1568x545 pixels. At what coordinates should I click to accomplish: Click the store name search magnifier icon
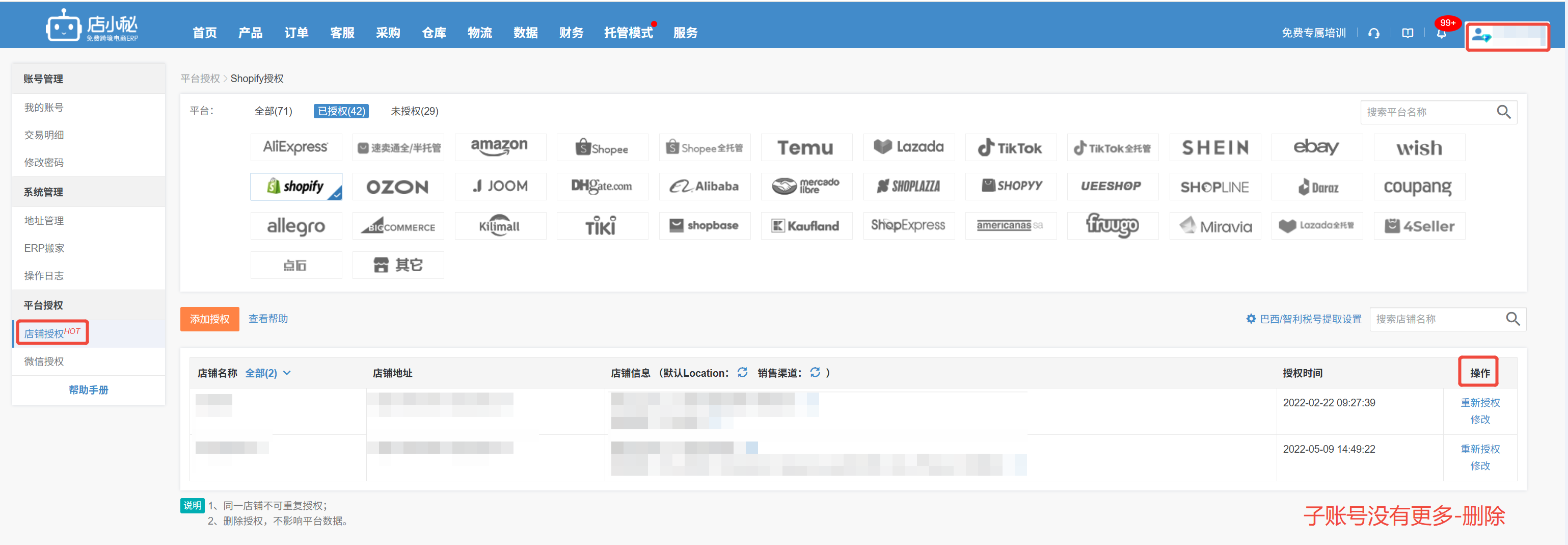1512,319
